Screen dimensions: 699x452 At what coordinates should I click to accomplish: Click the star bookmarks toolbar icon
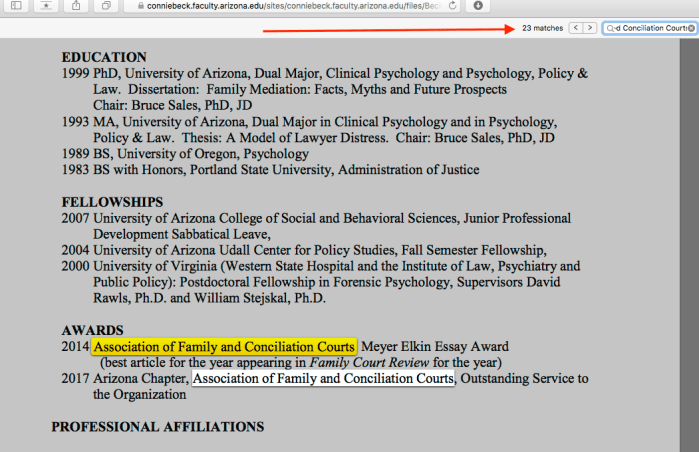click(46, 6)
